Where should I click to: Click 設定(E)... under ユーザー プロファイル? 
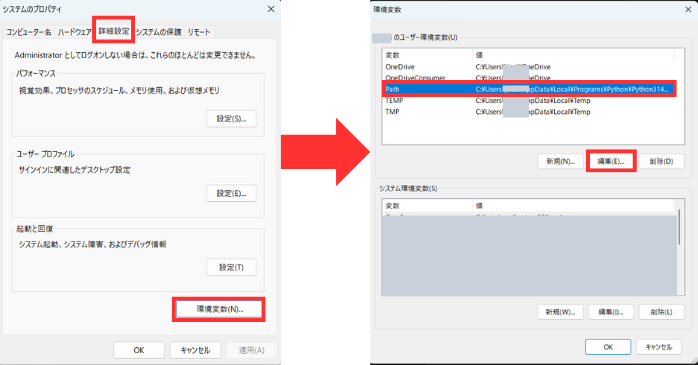(231, 193)
